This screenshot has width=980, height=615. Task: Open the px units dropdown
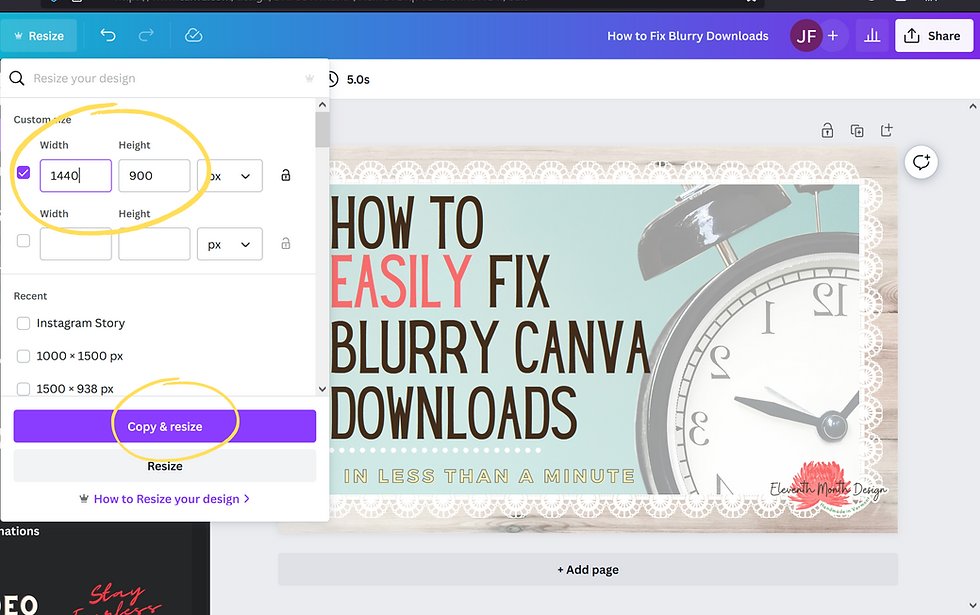pyautogui.click(x=229, y=175)
